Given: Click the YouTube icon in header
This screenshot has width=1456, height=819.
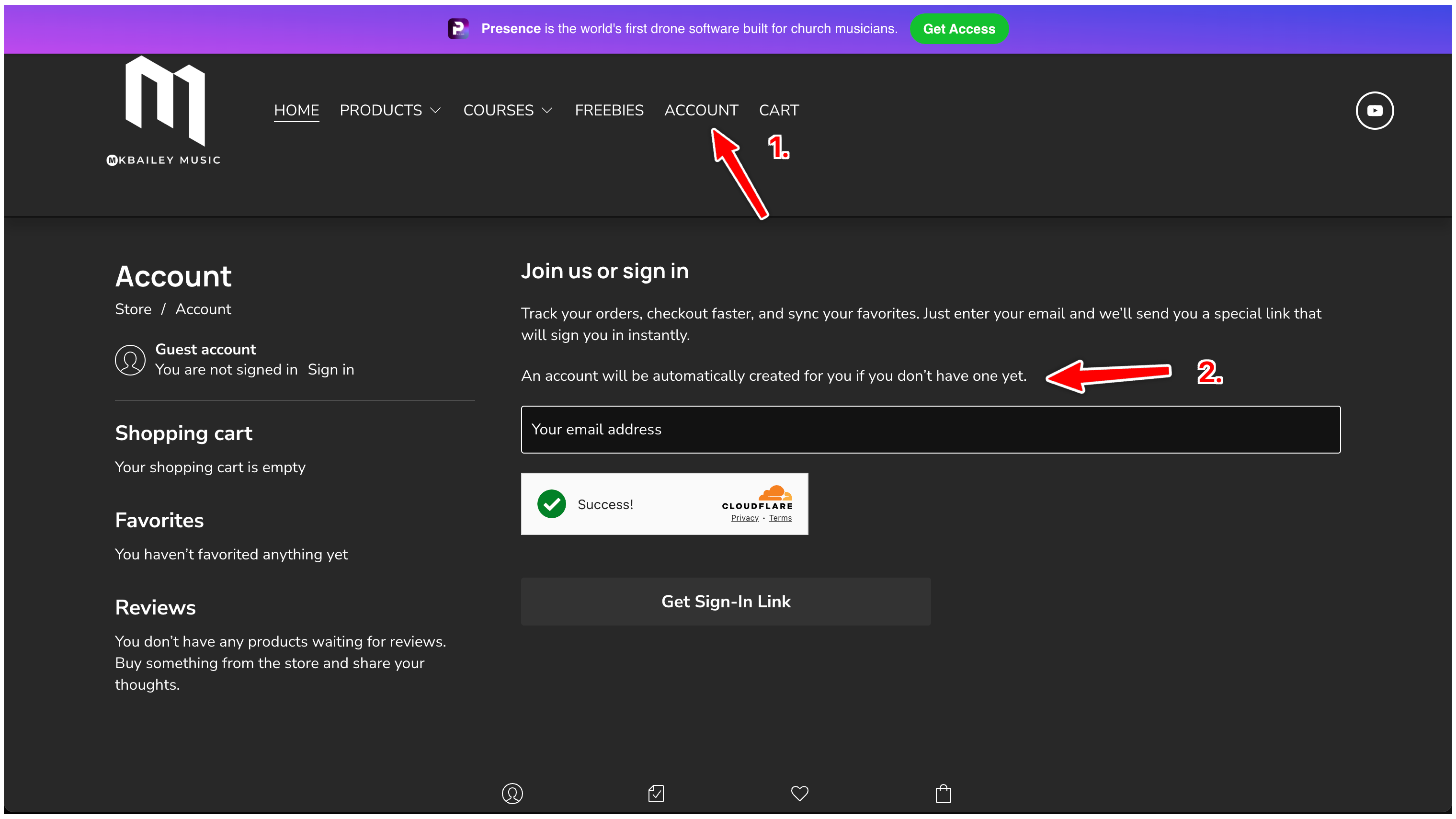Looking at the screenshot, I should click(1374, 111).
